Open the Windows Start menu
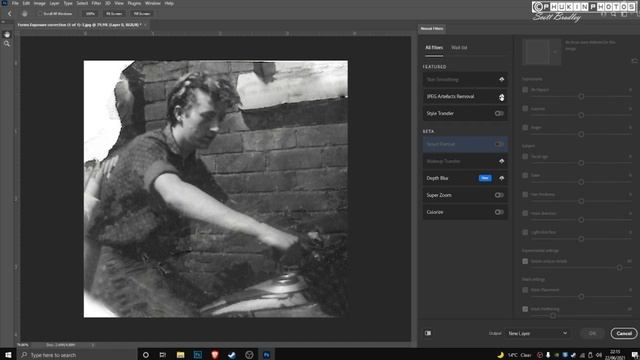Image resolution: width=640 pixels, height=360 pixels. [8, 355]
